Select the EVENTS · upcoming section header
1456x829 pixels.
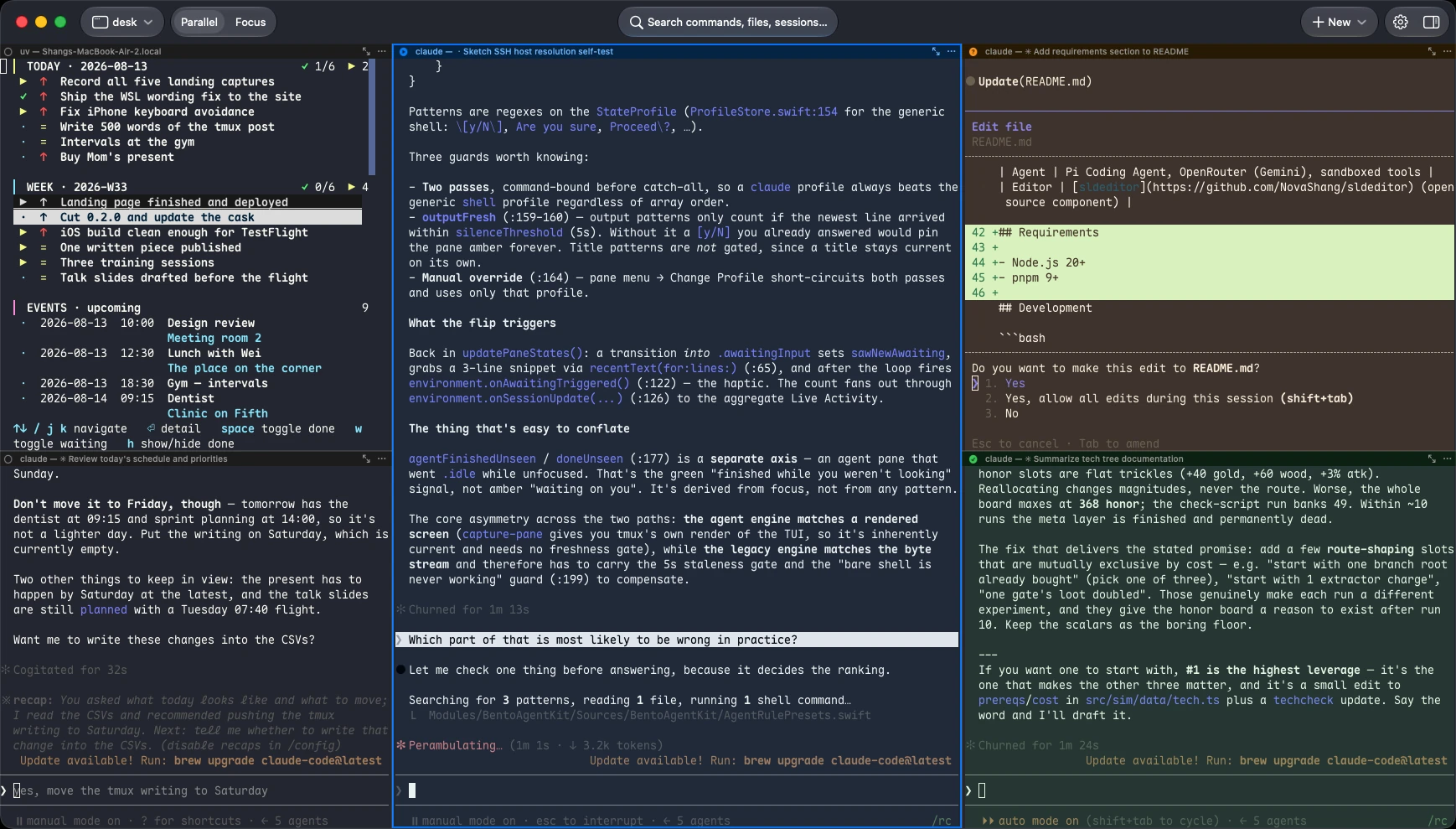tap(84, 308)
